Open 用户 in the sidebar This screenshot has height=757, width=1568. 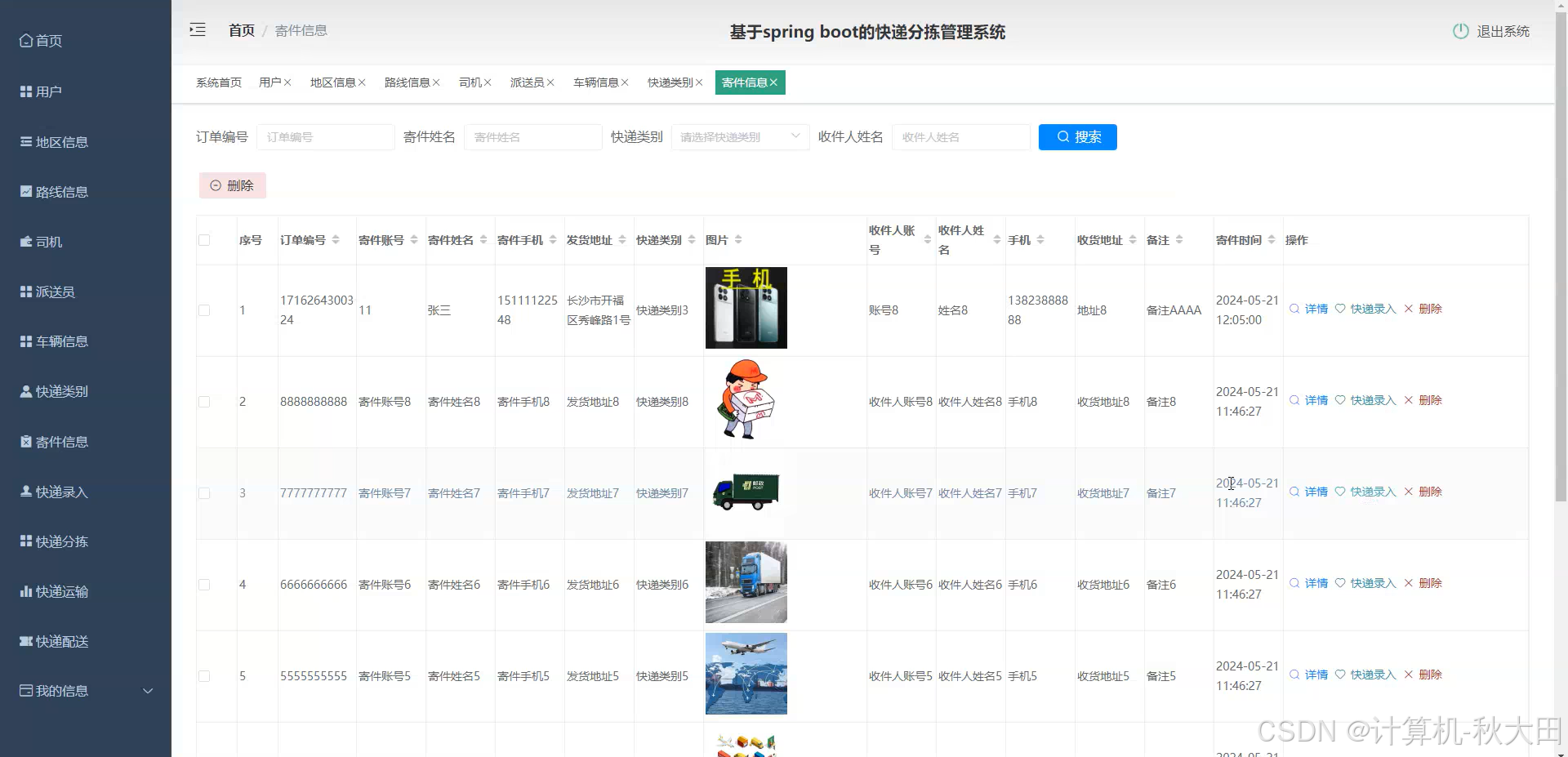[x=41, y=91]
